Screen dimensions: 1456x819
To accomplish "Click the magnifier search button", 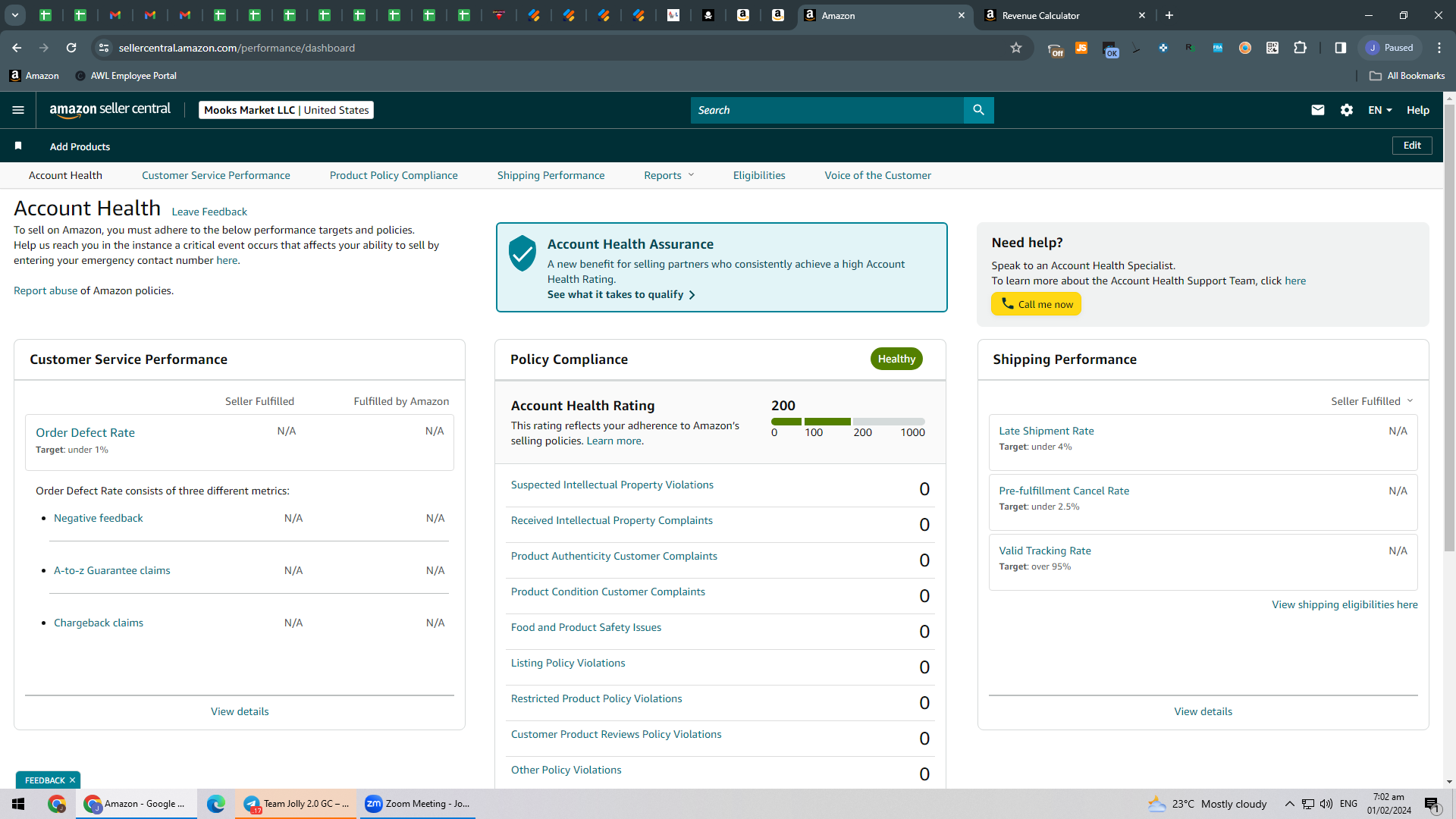I will point(978,110).
